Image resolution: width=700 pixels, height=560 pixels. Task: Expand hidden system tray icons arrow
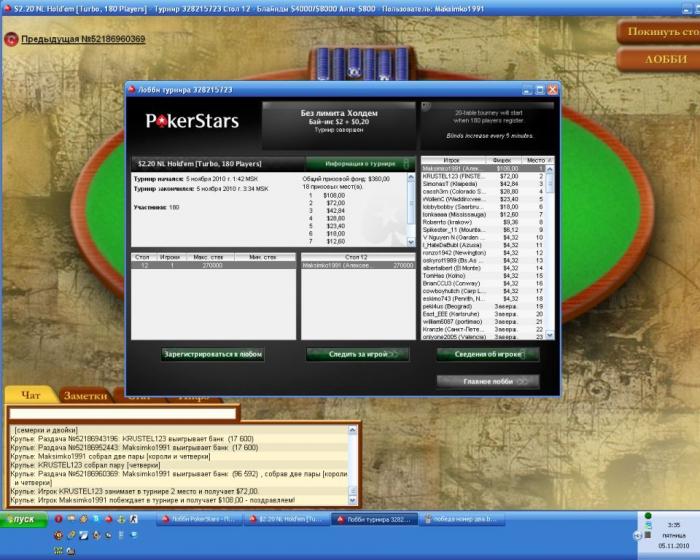pyautogui.click(x=638, y=536)
